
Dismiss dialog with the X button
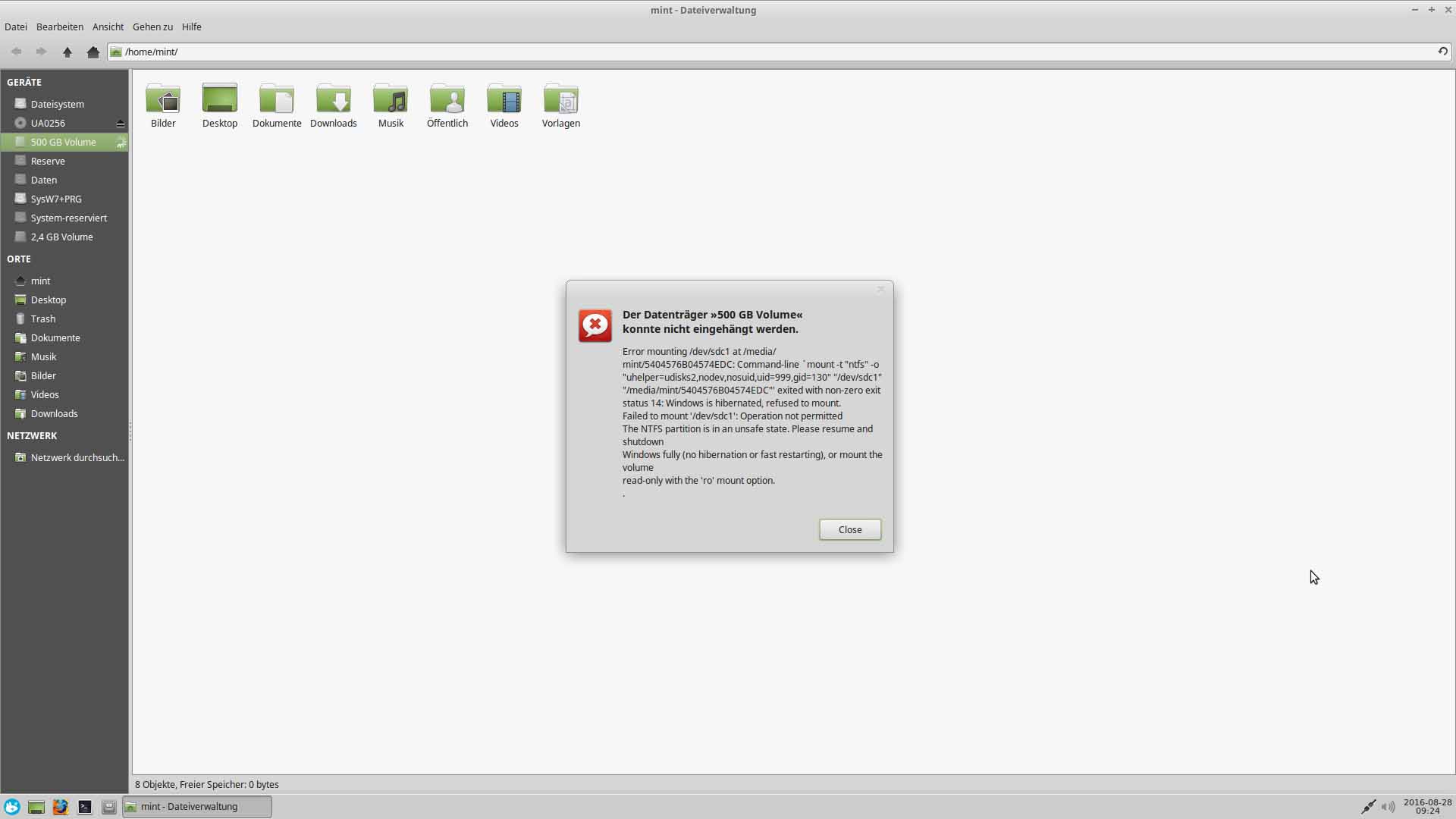[x=880, y=289]
